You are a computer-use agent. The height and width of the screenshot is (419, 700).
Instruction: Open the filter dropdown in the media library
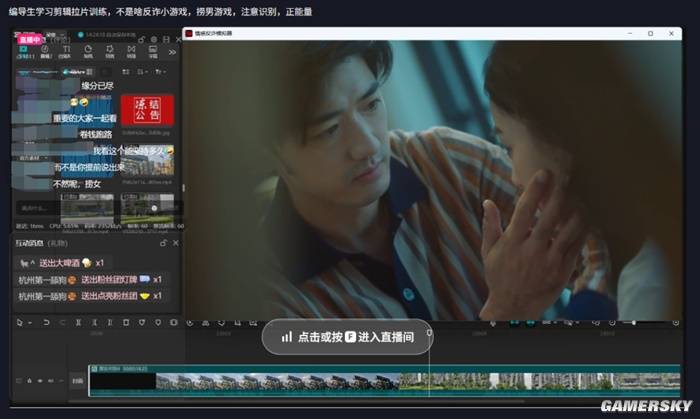(160, 72)
